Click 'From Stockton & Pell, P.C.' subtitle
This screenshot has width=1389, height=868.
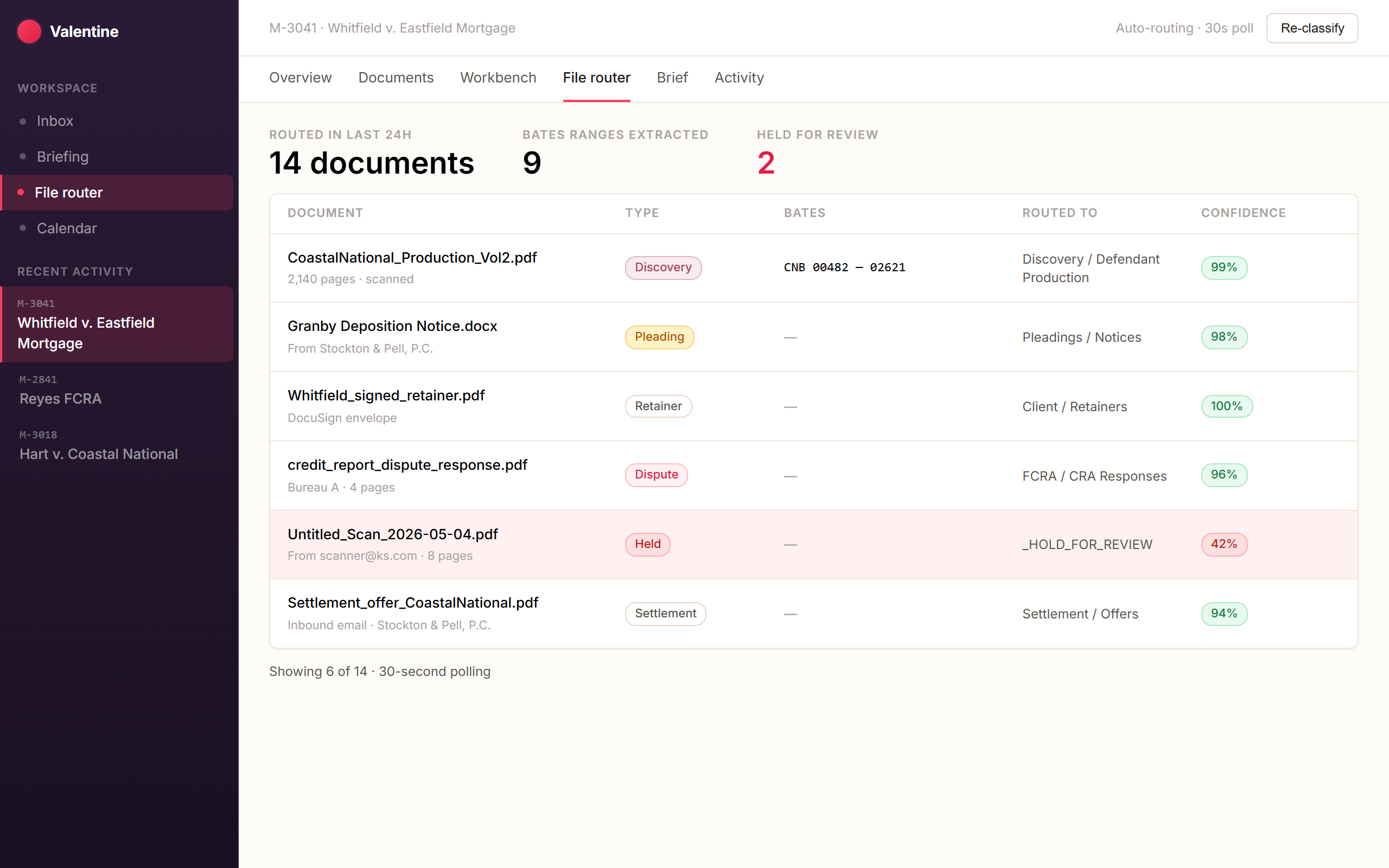(x=360, y=349)
